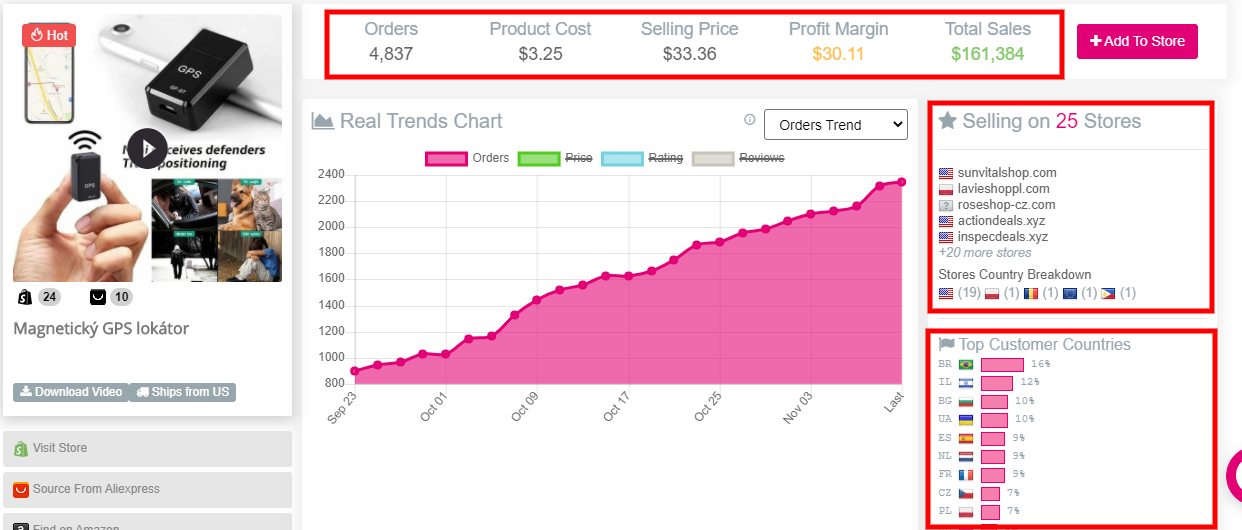Click the black smiley icon beside 10

[x=98, y=297]
